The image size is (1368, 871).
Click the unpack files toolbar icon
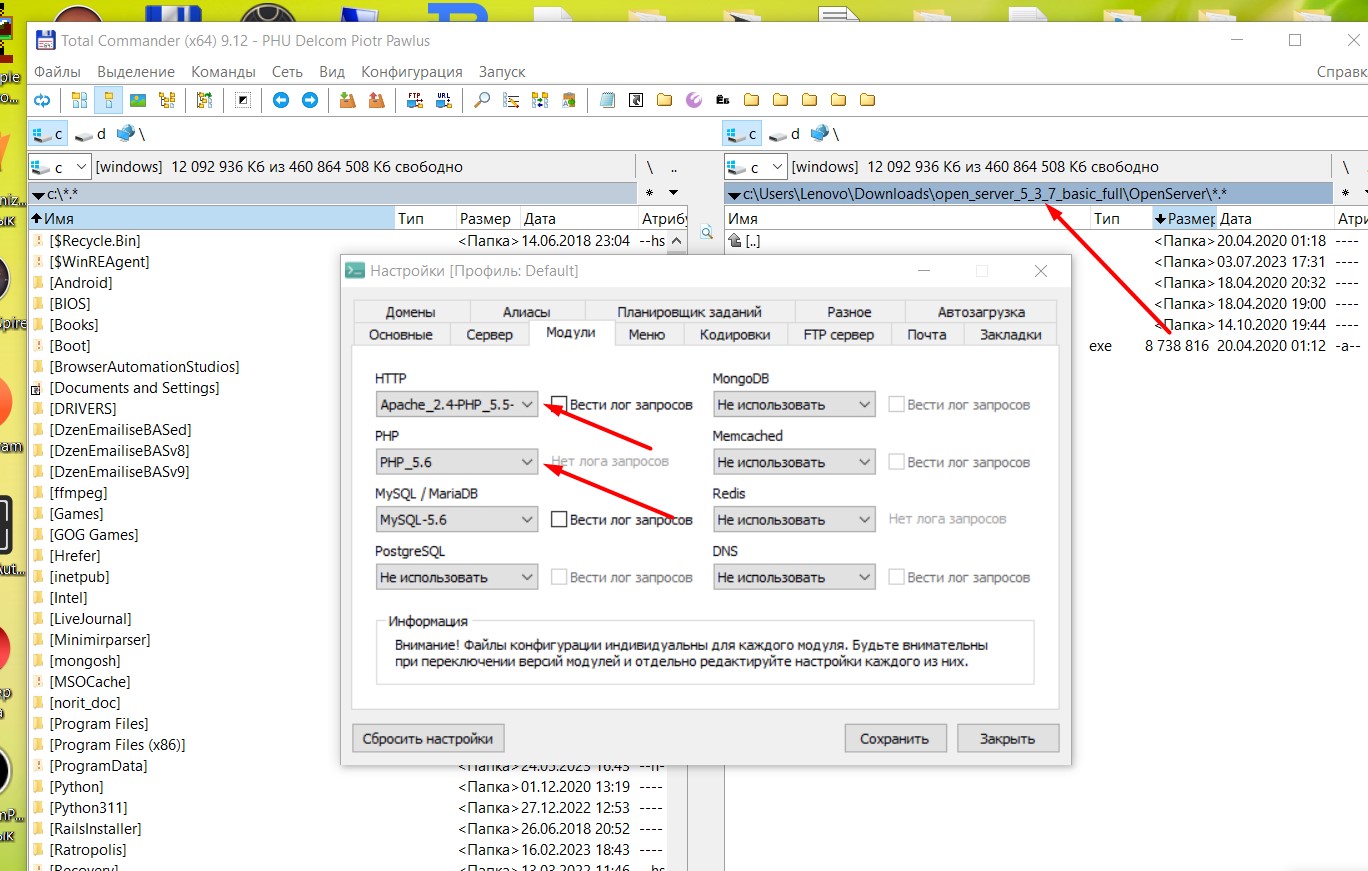[x=376, y=100]
